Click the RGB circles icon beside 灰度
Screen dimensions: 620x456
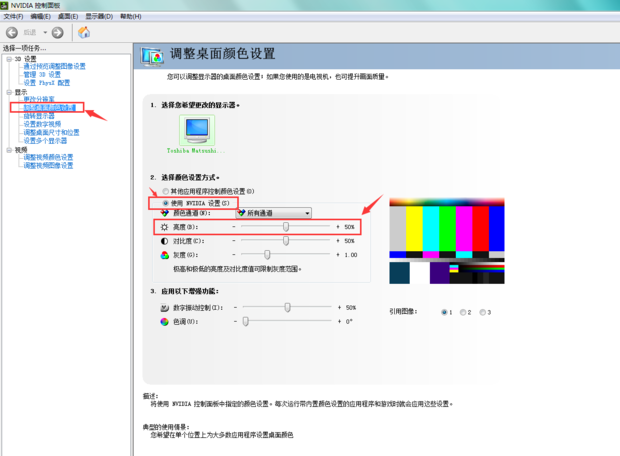click(x=164, y=255)
